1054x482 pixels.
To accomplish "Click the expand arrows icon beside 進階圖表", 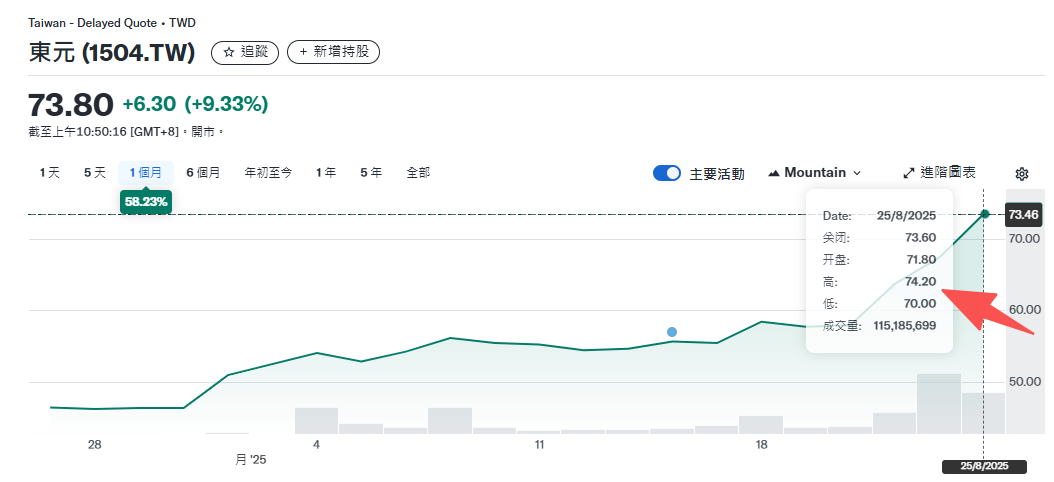I will tap(909, 173).
